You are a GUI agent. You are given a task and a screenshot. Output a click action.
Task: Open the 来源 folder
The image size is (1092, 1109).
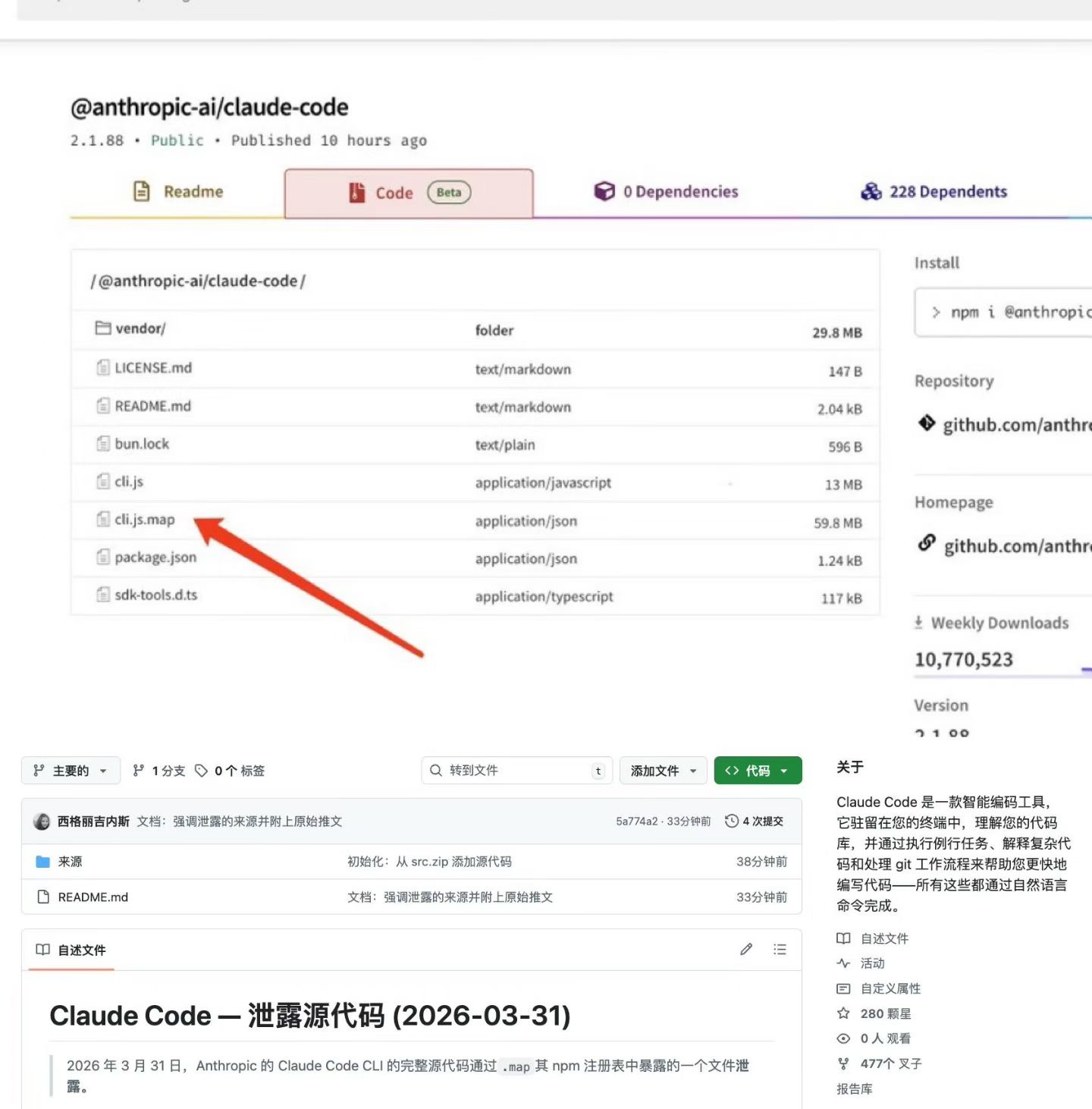pyautogui.click(x=70, y=862)
